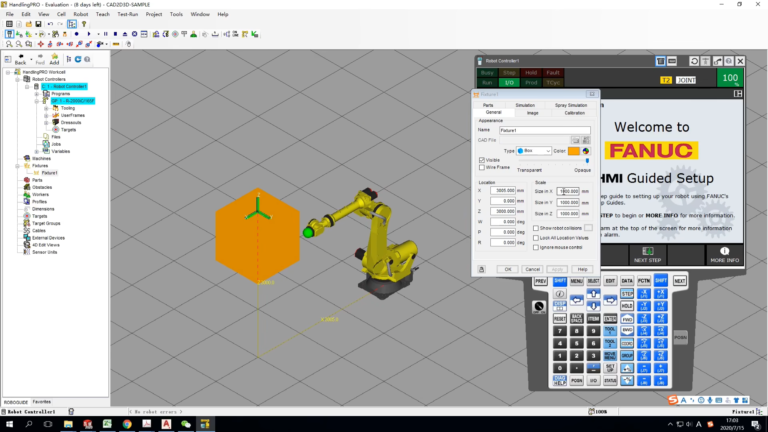Click the mouse commands hand icon
The width and height of the screenshot is (768, 432).
point(129,44)
